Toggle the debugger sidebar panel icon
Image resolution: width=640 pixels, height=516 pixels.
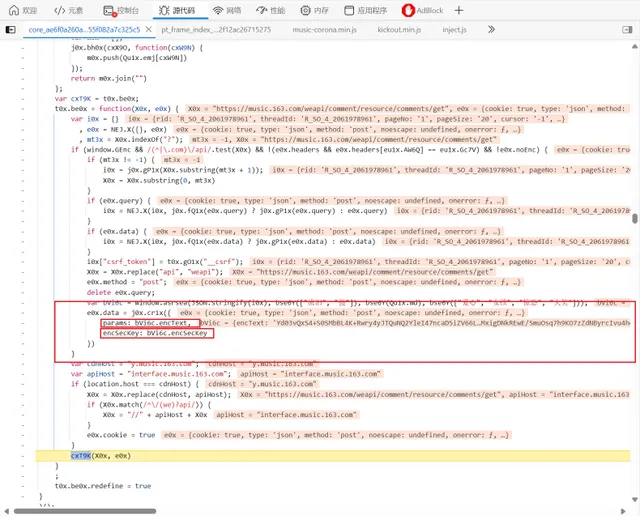coord(627,29)
